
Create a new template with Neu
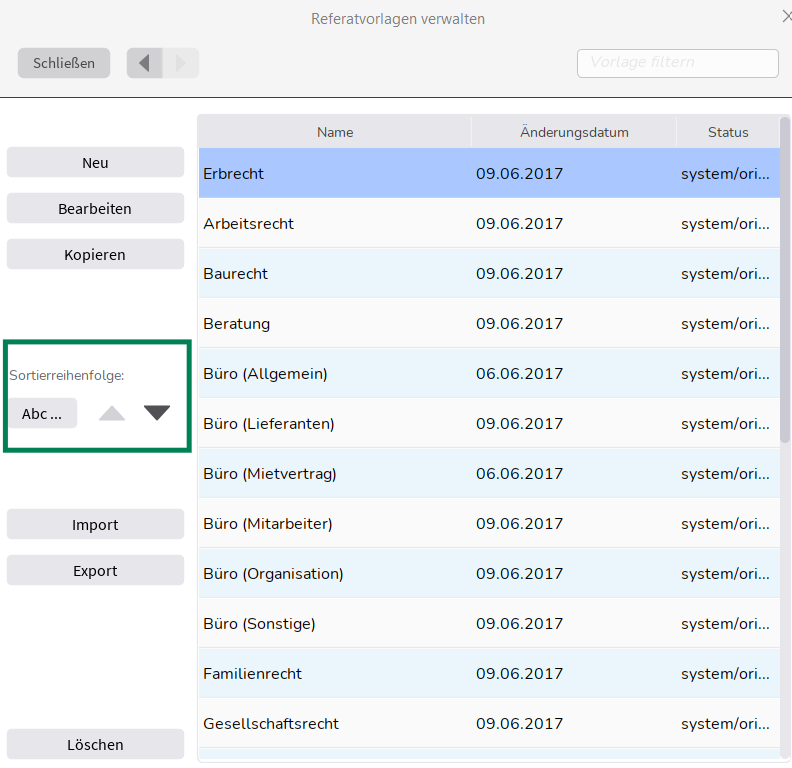pyautogui.click(x=95, y=163)
